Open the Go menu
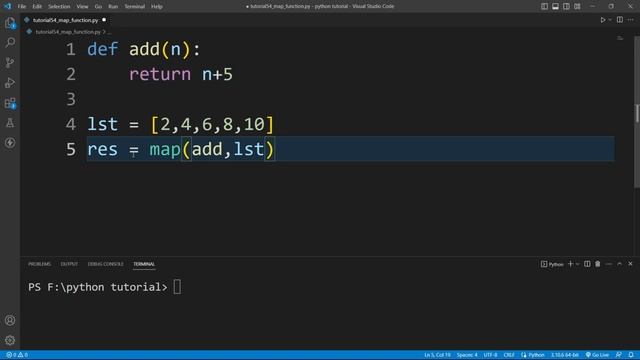The image size is (640, 360). 98,7
